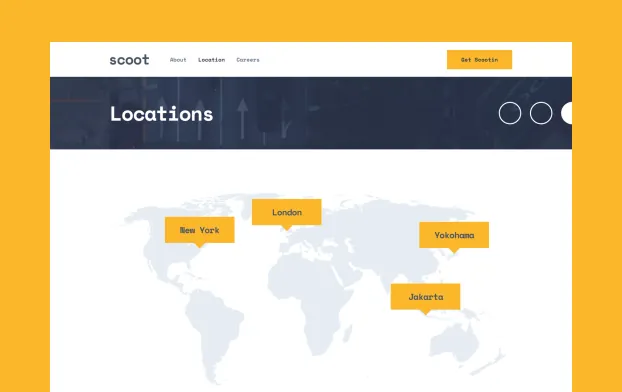The width and height of the screenshot is (622, 392).
Task: Open the Careers nav link
Action: 248,60
